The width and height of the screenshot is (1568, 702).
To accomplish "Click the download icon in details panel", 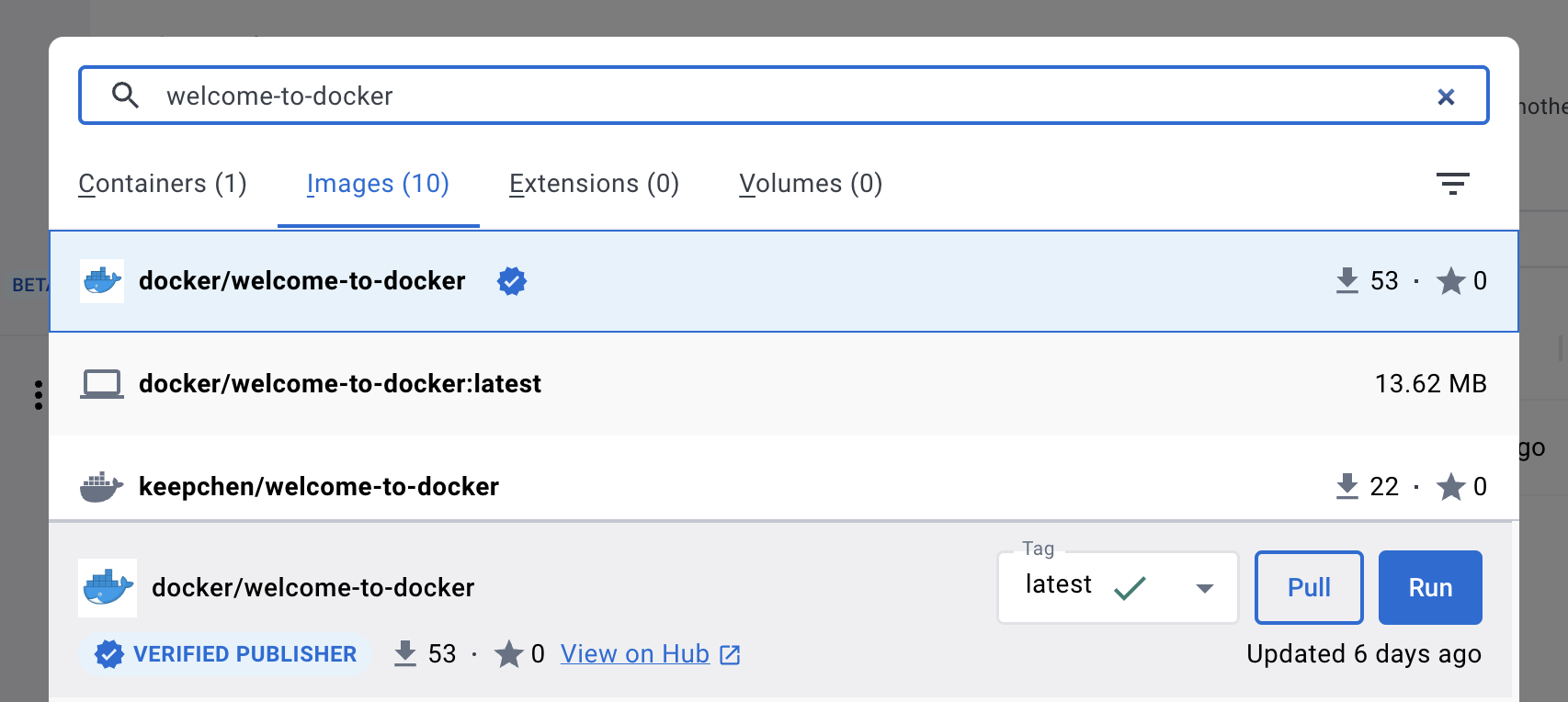I will click(x=405, y=653).
